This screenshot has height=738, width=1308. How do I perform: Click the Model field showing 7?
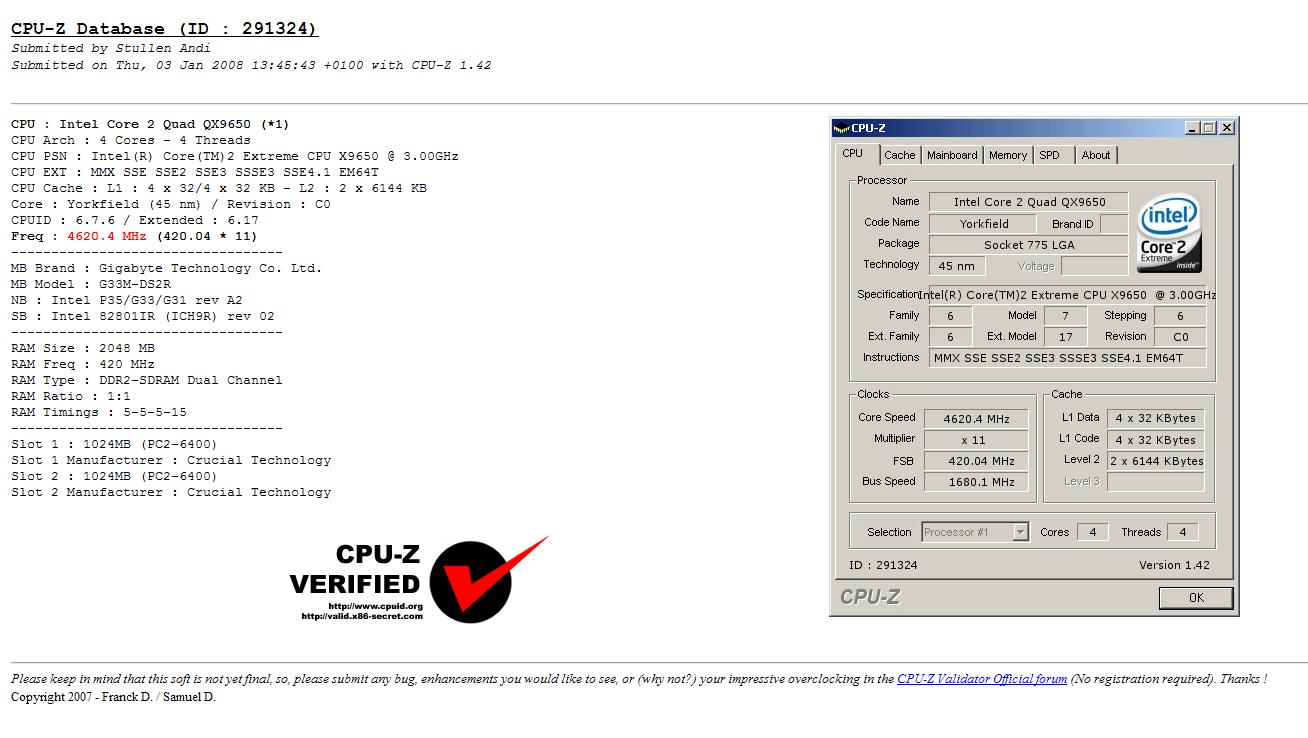tap(1065, 316)
